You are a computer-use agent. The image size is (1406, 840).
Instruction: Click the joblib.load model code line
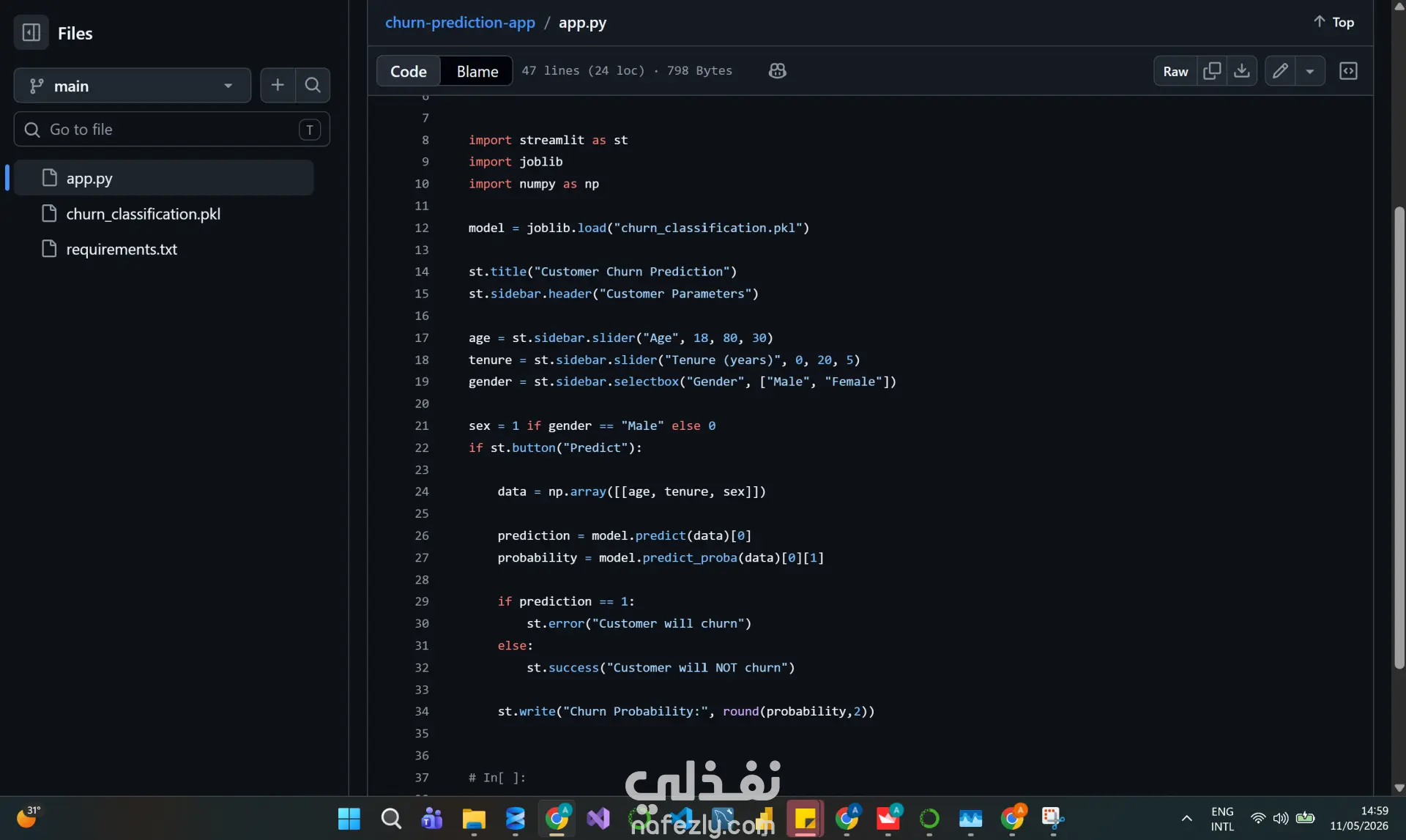tap(639, 228)
